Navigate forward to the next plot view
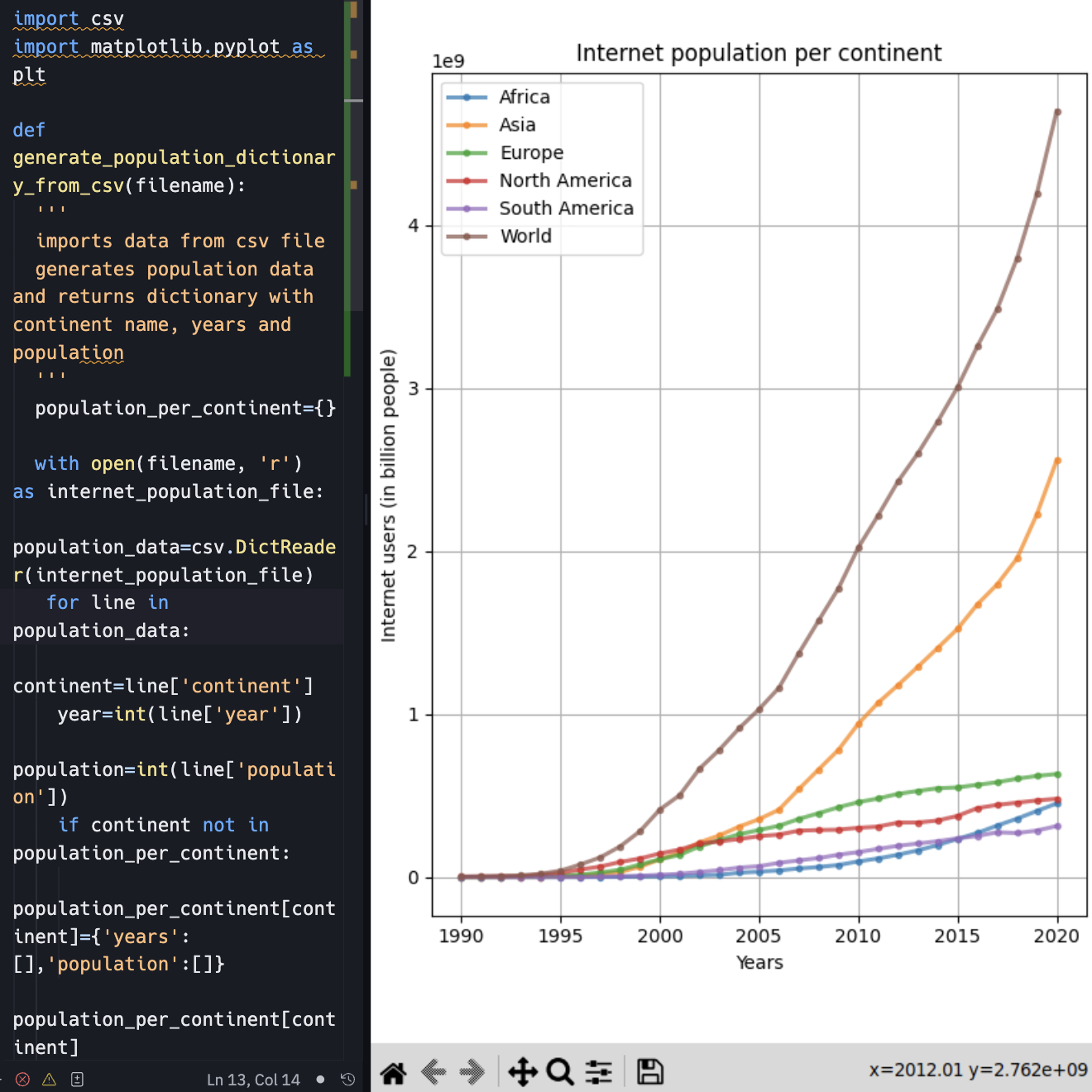This screenshot has height=1092, width=1092. click(472, 1070)
